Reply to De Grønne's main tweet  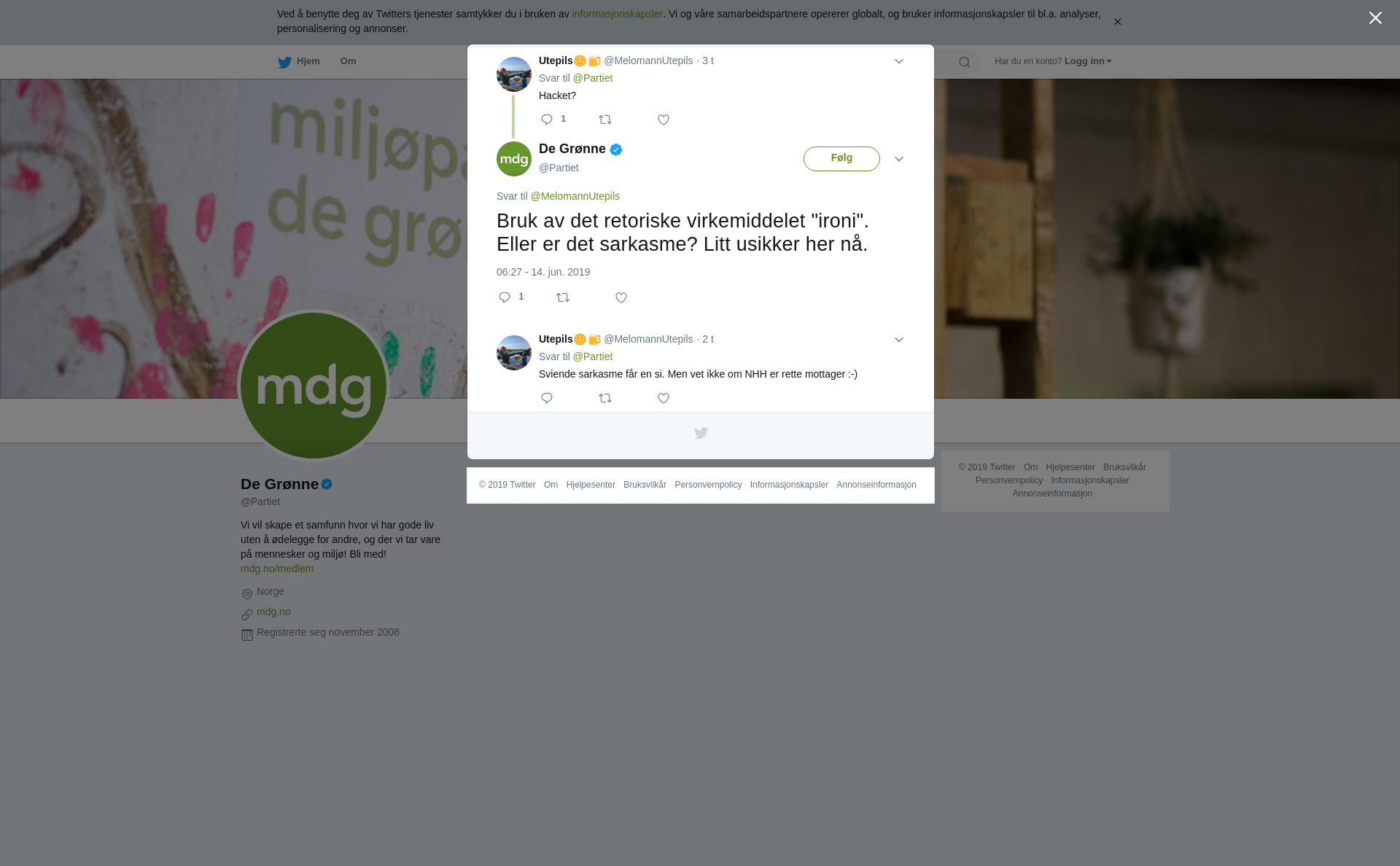point(505,297)
